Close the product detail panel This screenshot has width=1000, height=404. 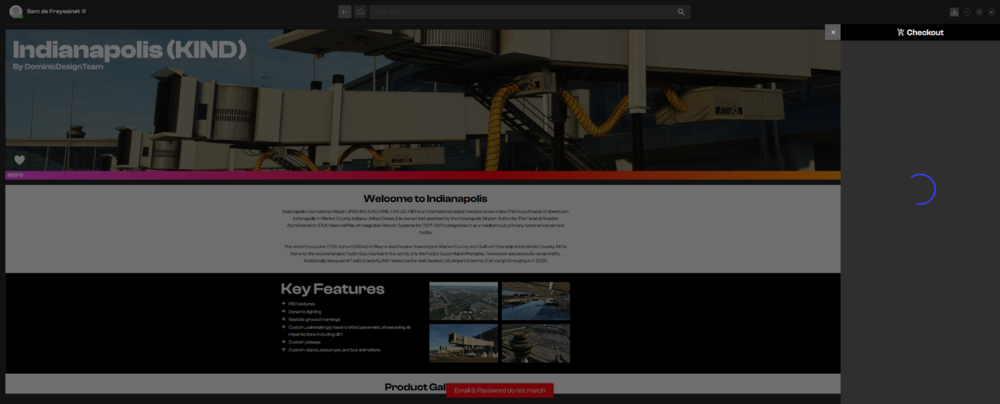point(832,32)
